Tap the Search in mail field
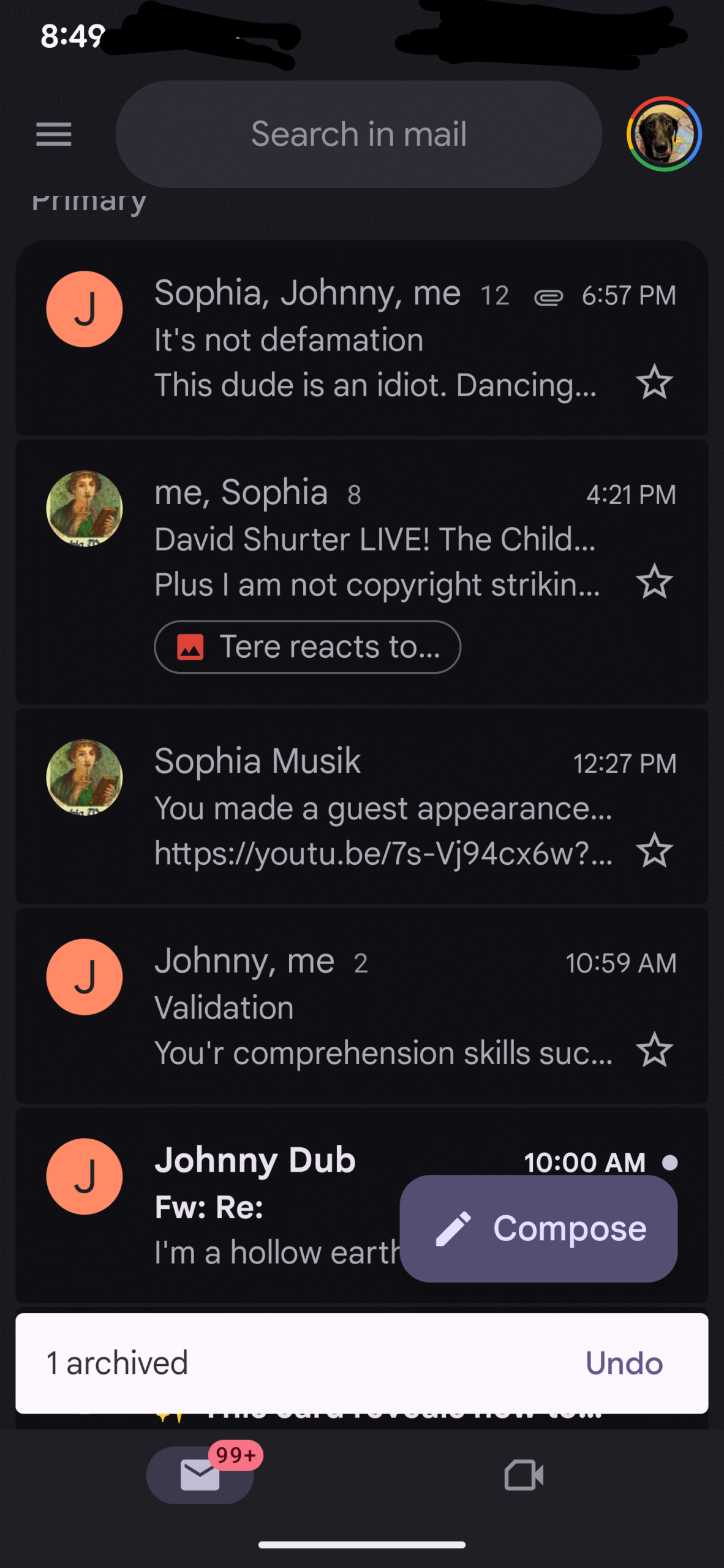The height and width of the screenshot is (1568, 724). click(x=358, y=134)
